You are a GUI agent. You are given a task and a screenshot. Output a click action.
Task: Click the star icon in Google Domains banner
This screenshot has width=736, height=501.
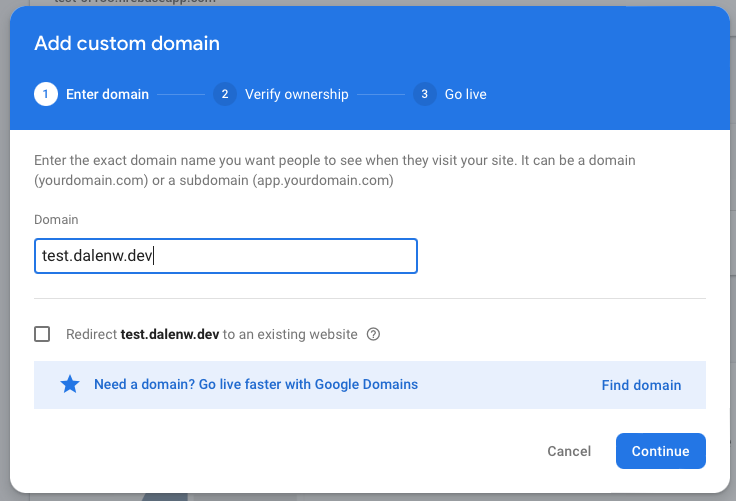(70, 385)
